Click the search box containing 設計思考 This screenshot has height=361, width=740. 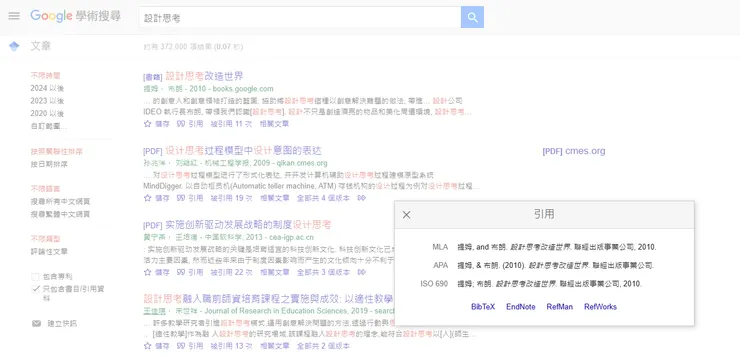(300, 17)
